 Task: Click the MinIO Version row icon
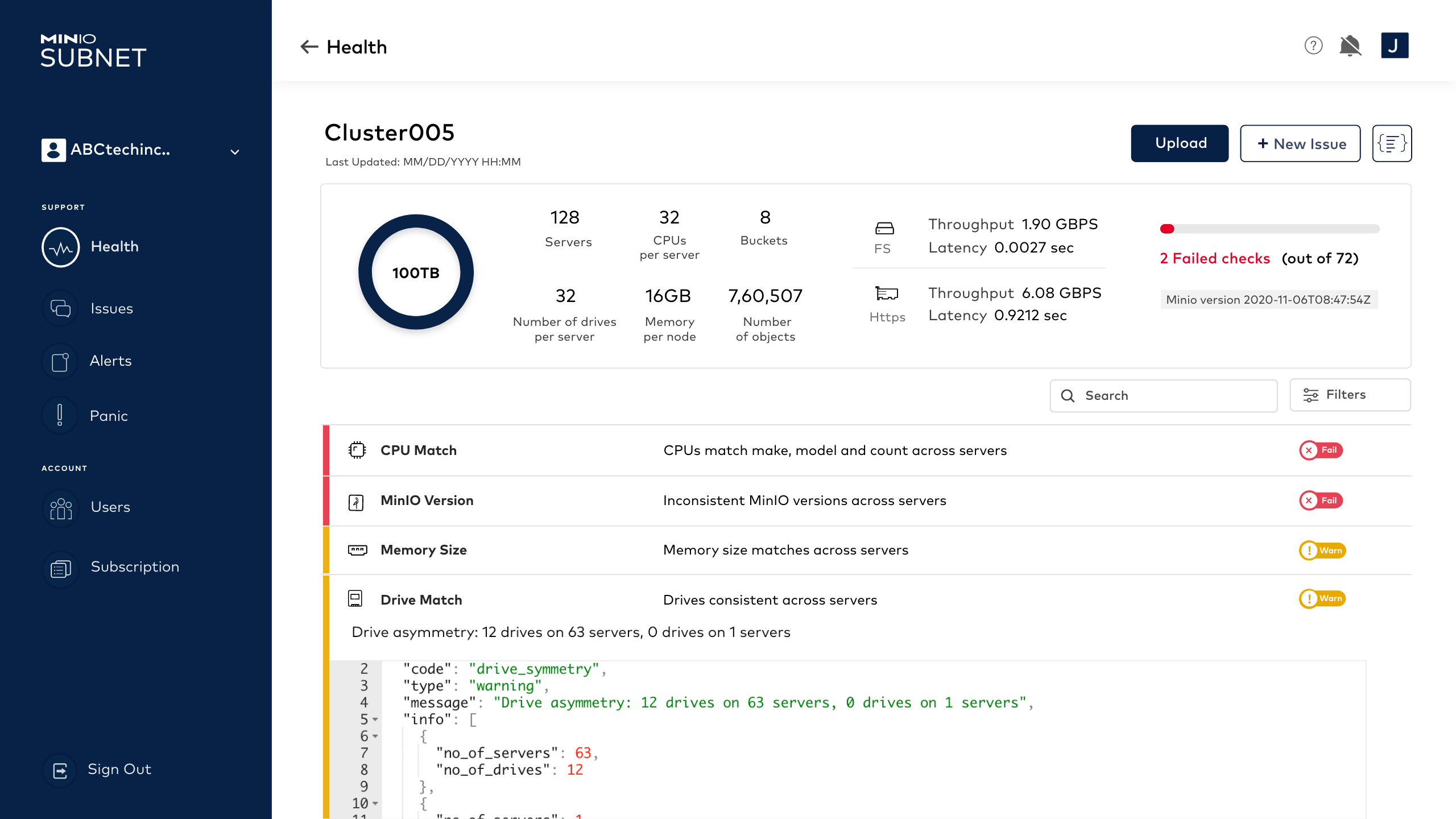(356, 502)
